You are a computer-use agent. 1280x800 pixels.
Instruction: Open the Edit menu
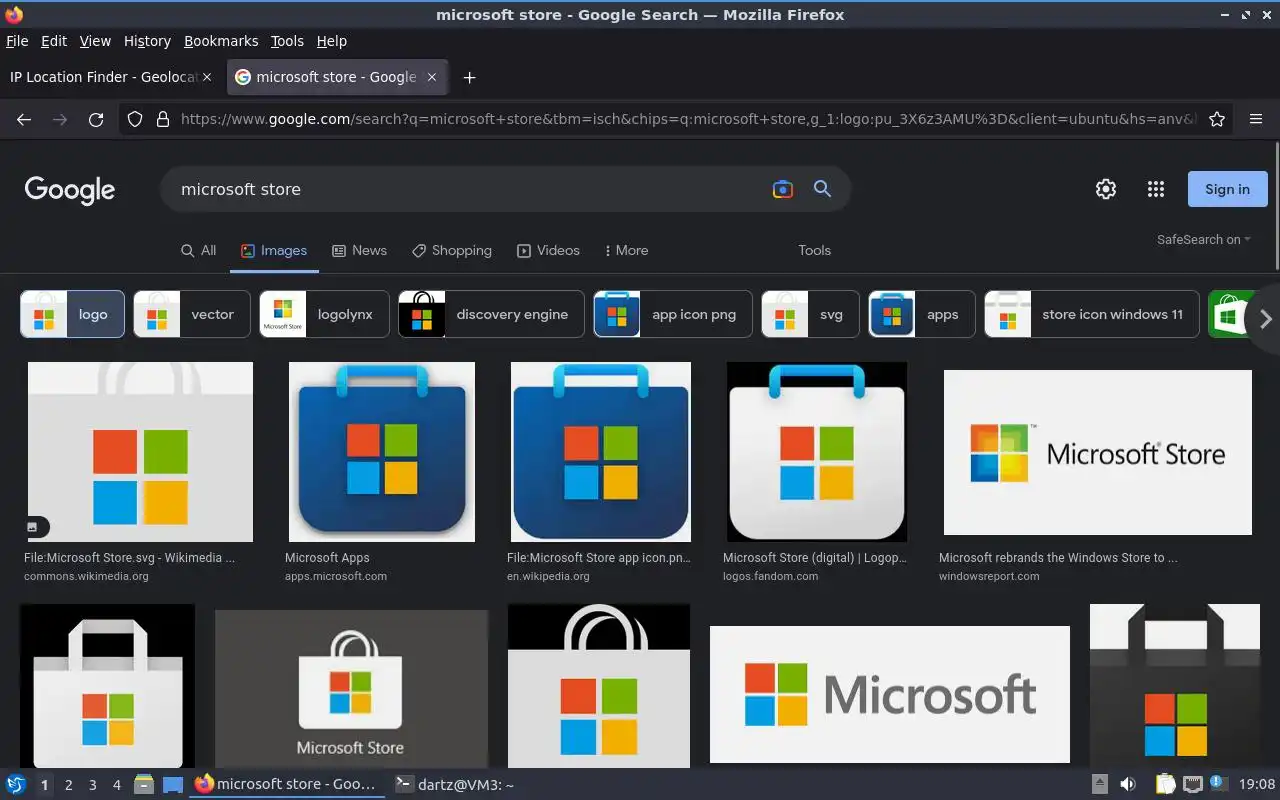pyautogui.click(x=54, y=41)
